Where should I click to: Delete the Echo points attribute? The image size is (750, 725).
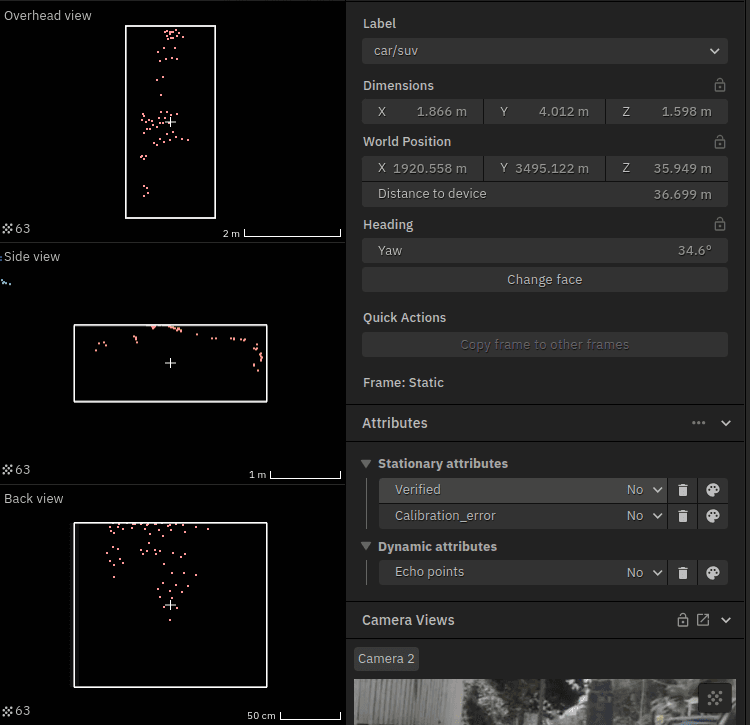[683, 573]
